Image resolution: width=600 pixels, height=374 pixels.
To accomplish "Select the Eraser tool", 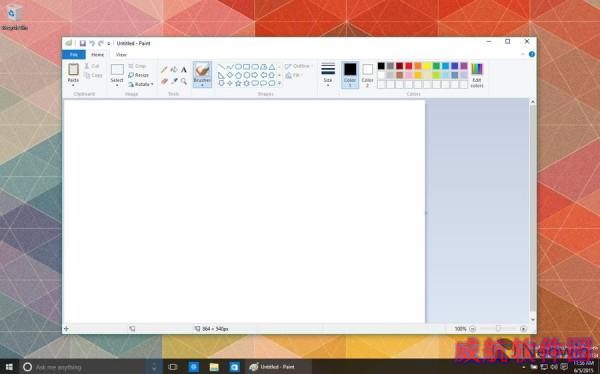I will tap(164, 81).
